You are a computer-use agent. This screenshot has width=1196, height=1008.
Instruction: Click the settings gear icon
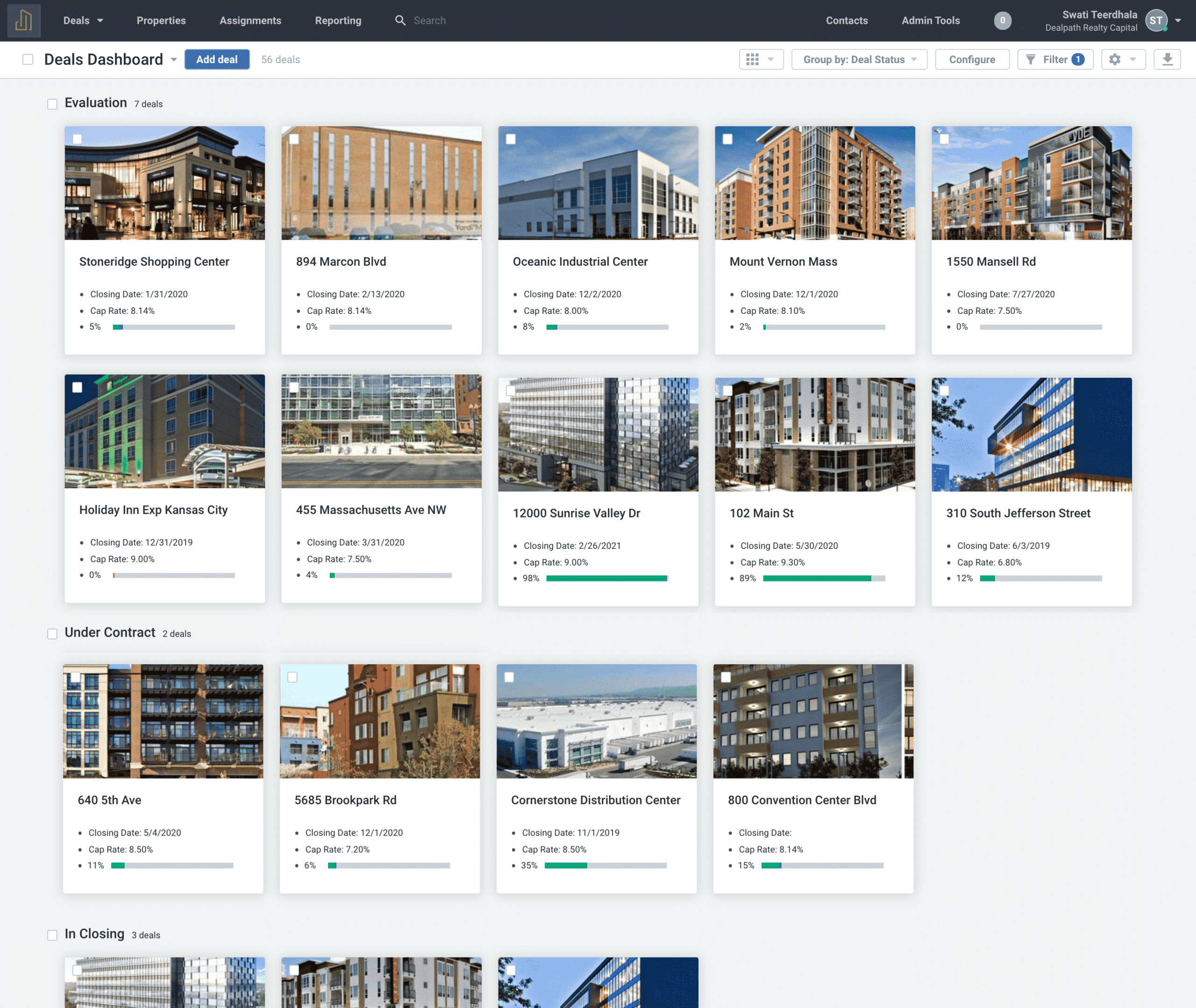click(x=1115, y=59)
